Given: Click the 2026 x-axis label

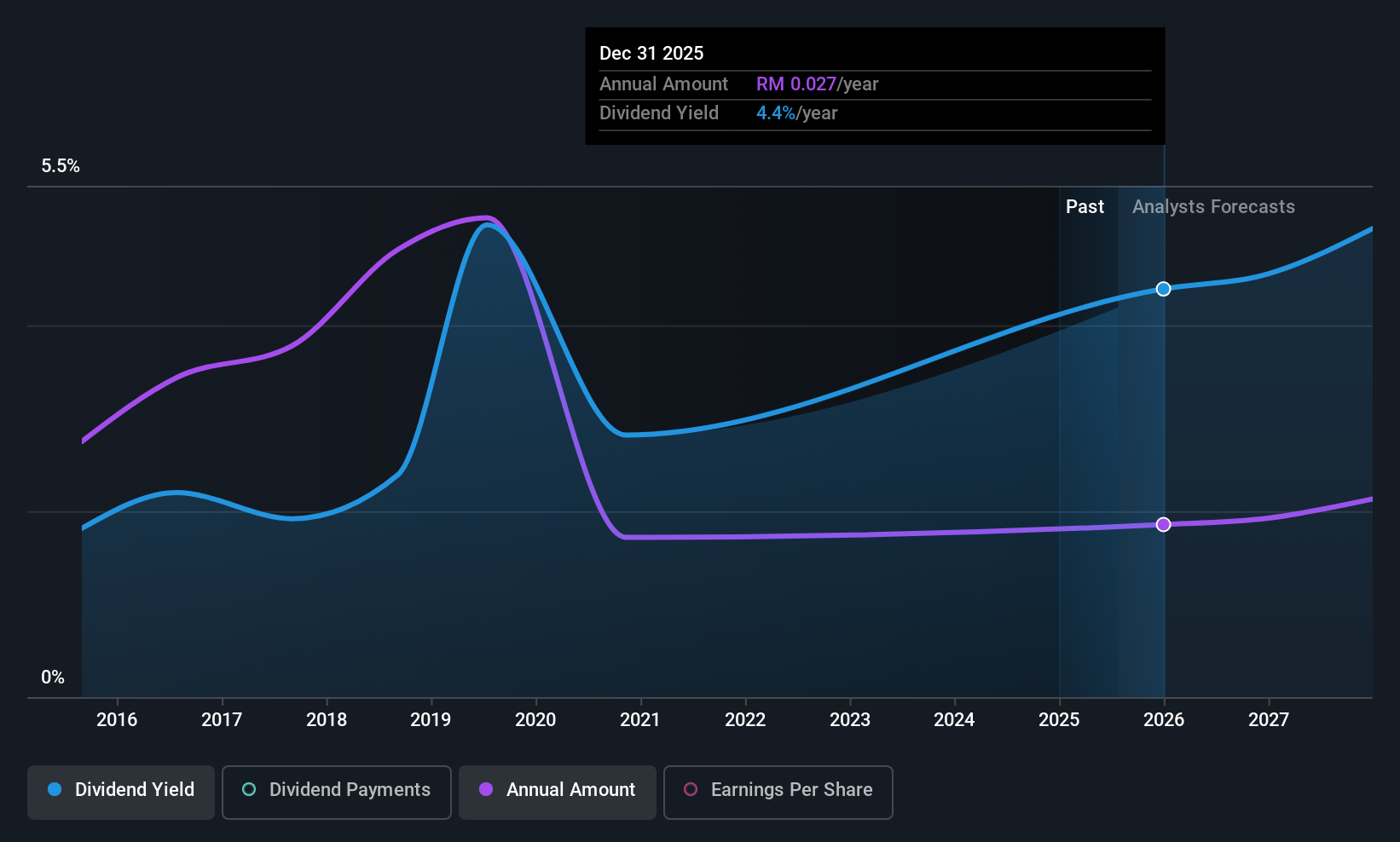Looking at the screenshot, I should click(x=1164, y=720).
